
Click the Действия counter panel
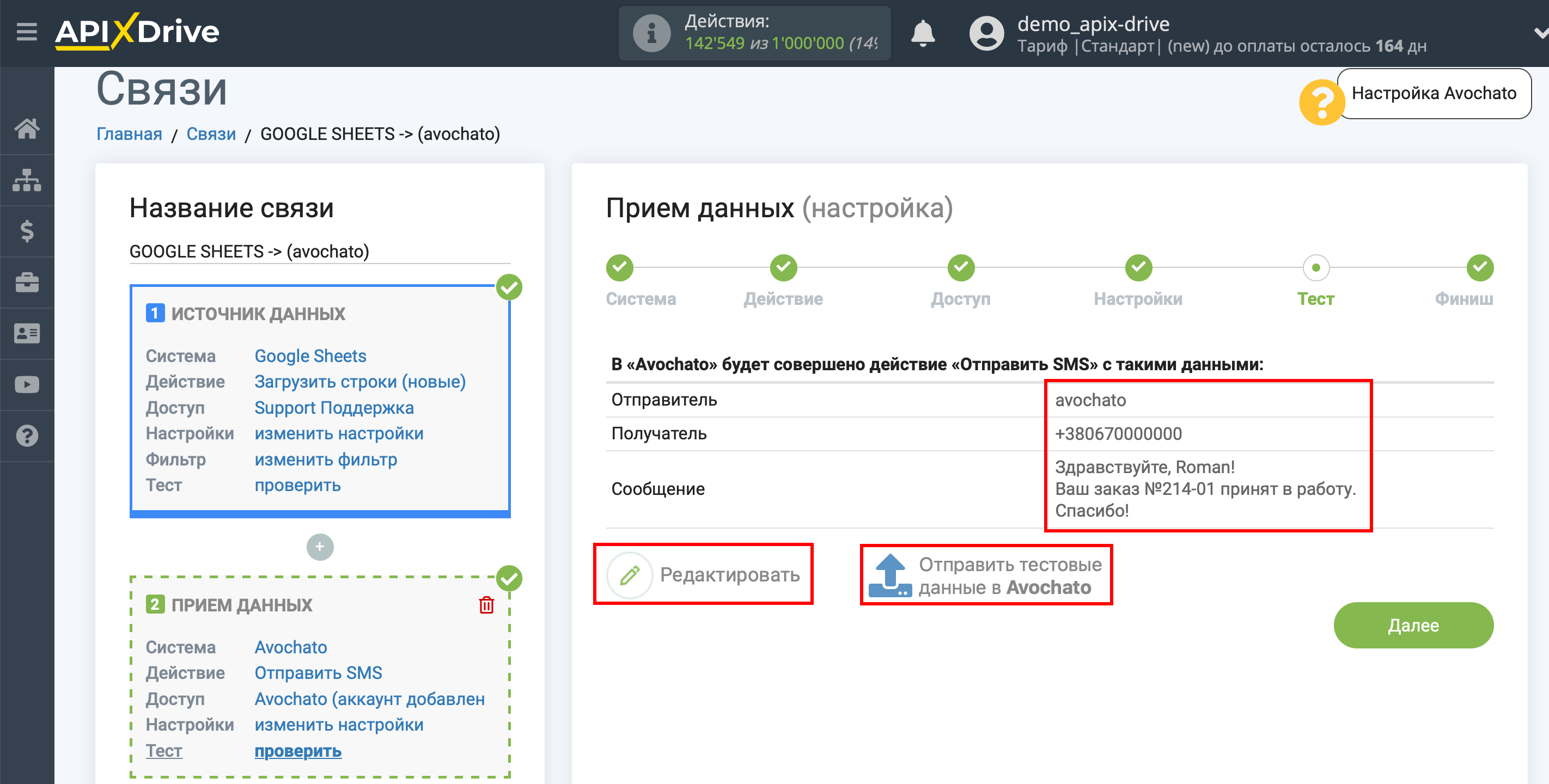pyautogui.click(x=755, y=33)
